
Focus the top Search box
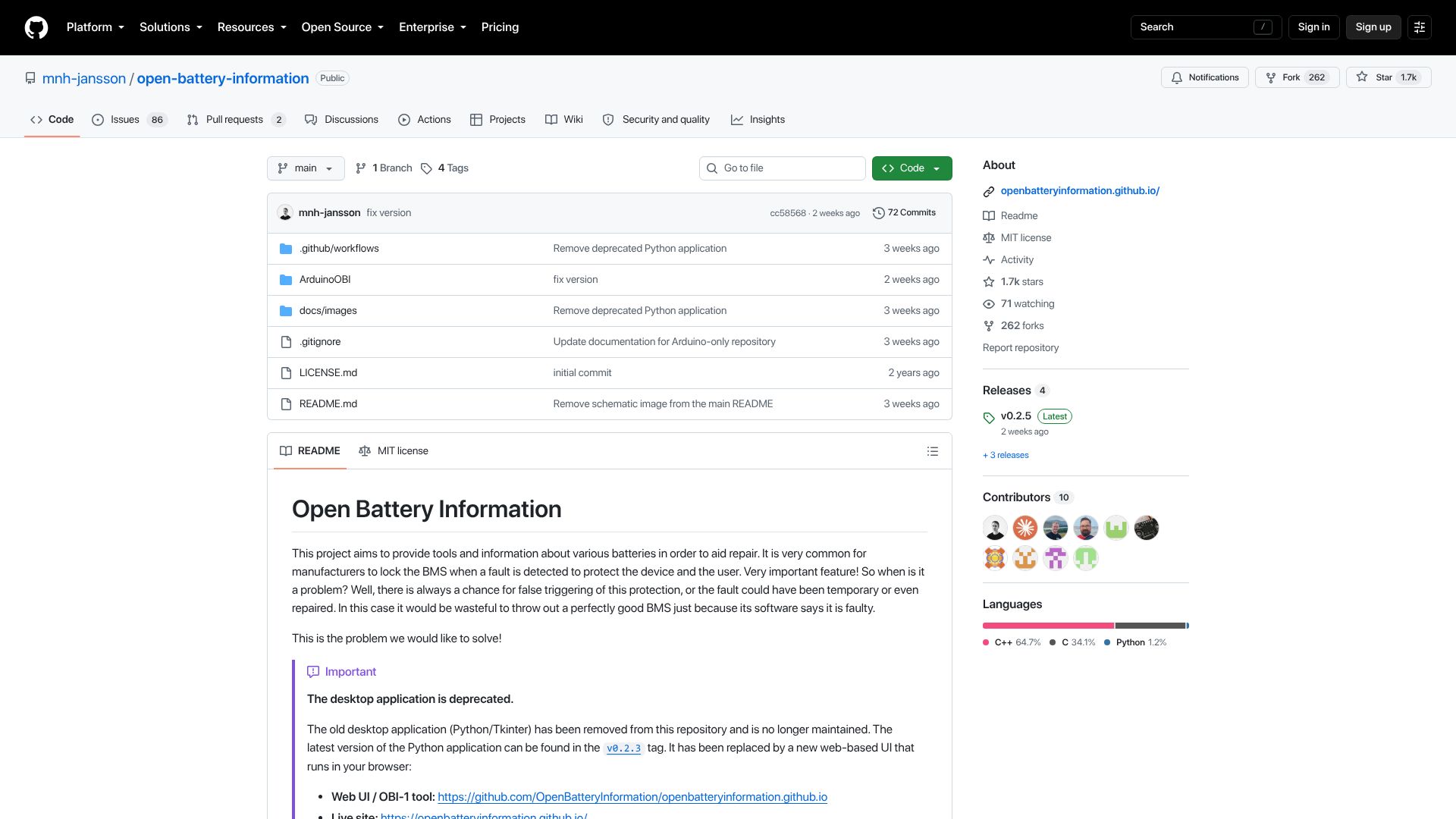[1206, 27]
